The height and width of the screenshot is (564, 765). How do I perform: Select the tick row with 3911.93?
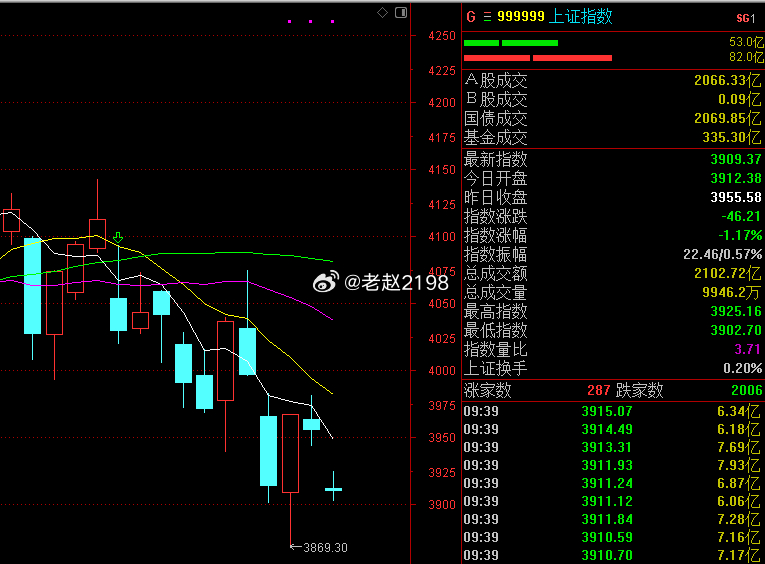613,465
